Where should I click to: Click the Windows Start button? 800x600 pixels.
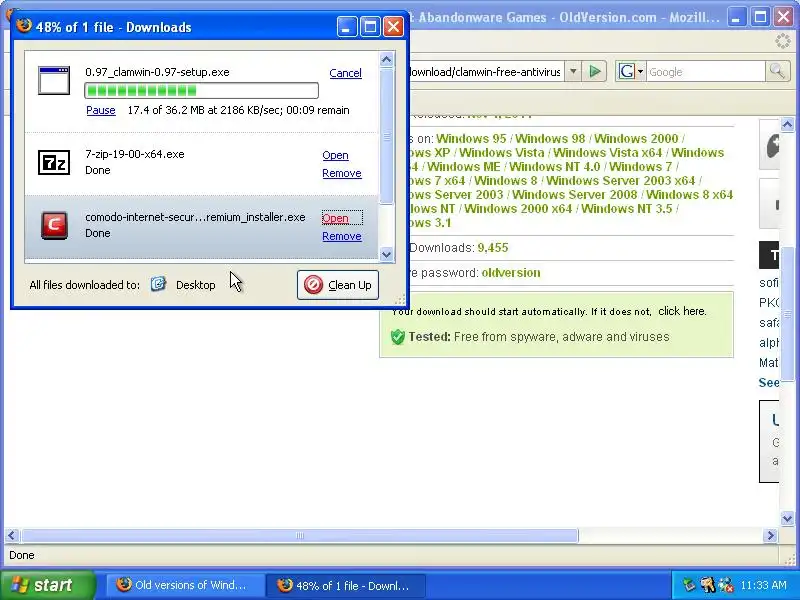pos(48,585)
